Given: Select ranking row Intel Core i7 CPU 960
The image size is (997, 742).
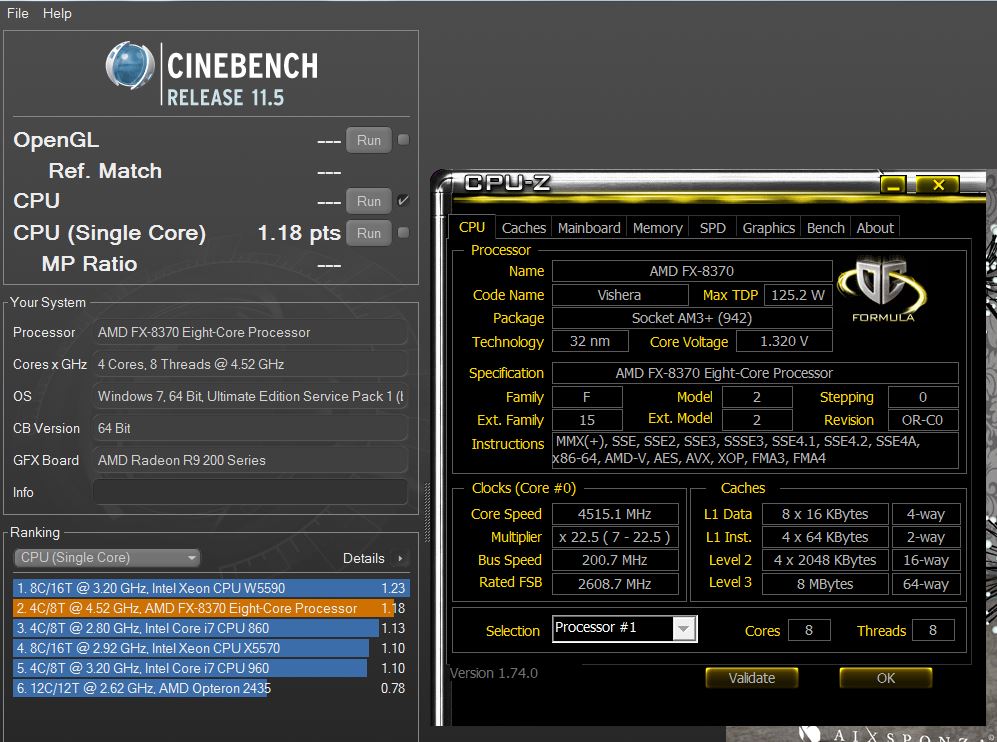Looking at the screenshot, I should (x=210, y=668).
